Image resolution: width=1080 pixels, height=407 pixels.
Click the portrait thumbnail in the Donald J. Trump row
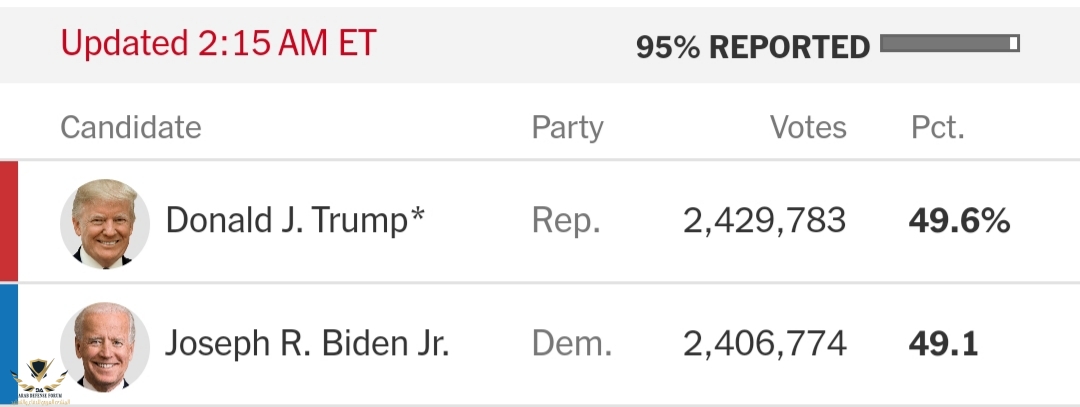click(105, 223)
